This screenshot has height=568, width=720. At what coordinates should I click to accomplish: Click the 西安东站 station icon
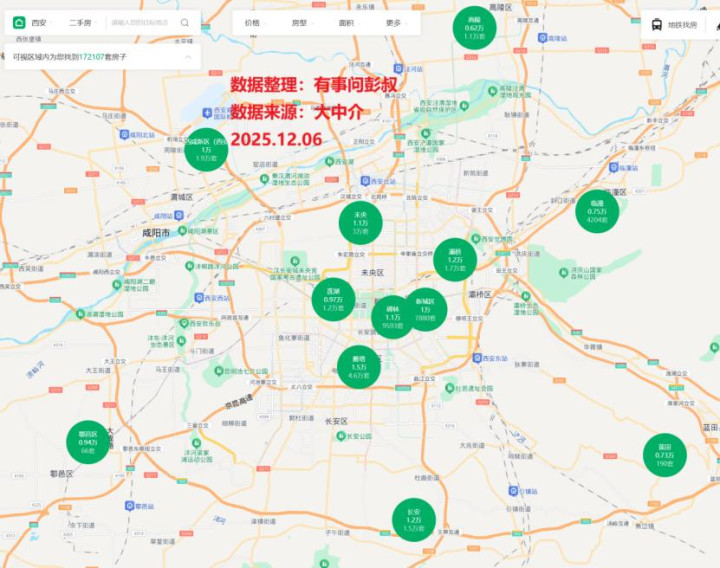click(477, 358)
